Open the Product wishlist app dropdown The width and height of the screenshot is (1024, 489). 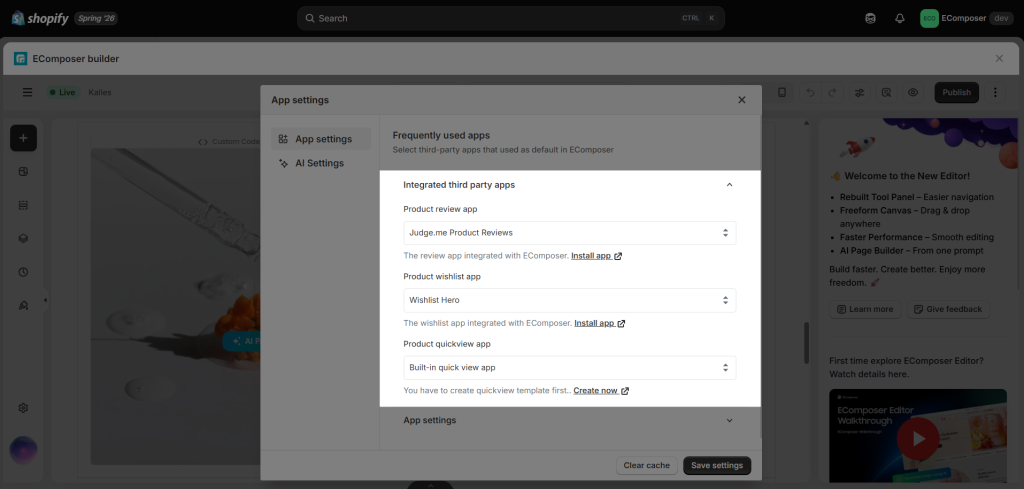(569, 300)
